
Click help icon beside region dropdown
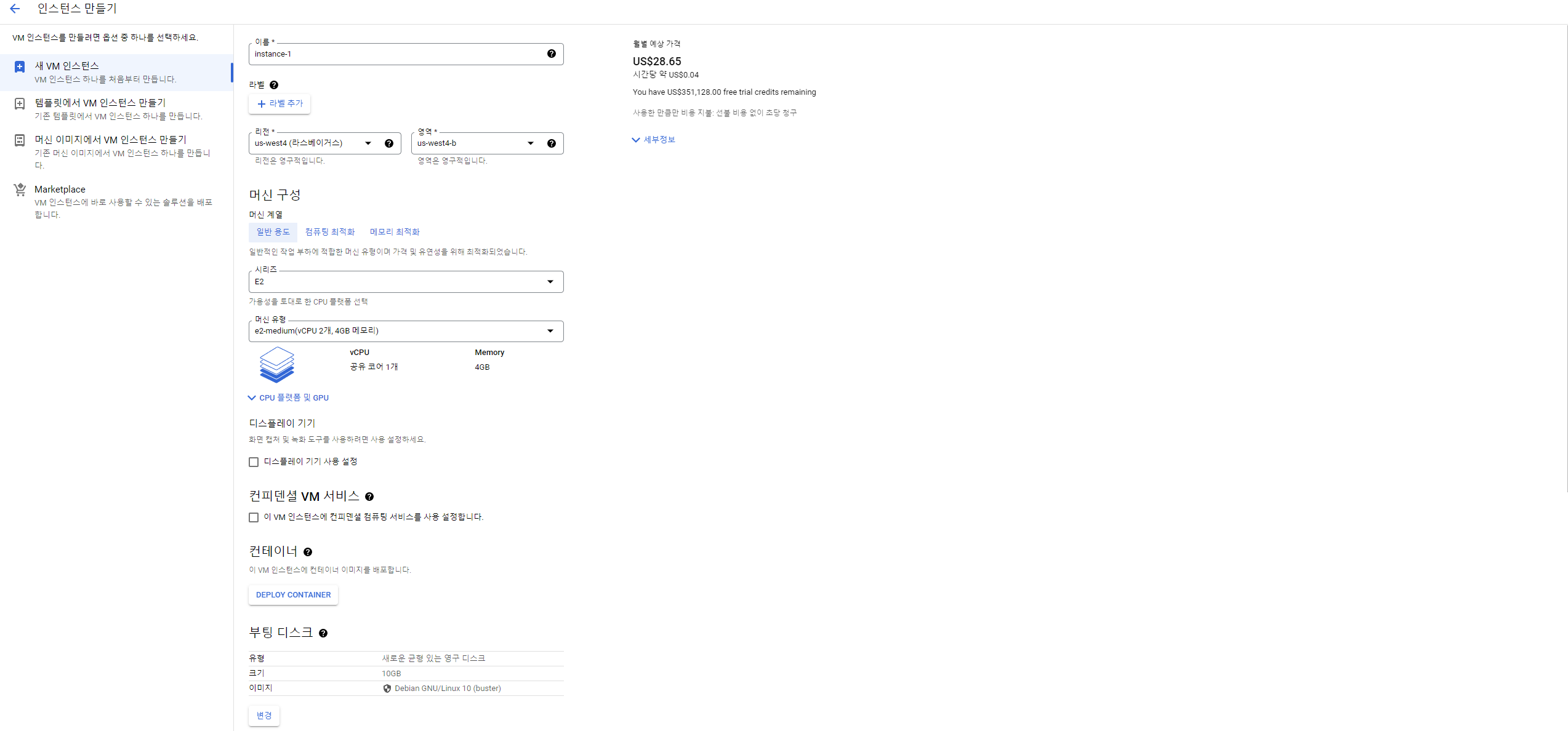[389, 143]
